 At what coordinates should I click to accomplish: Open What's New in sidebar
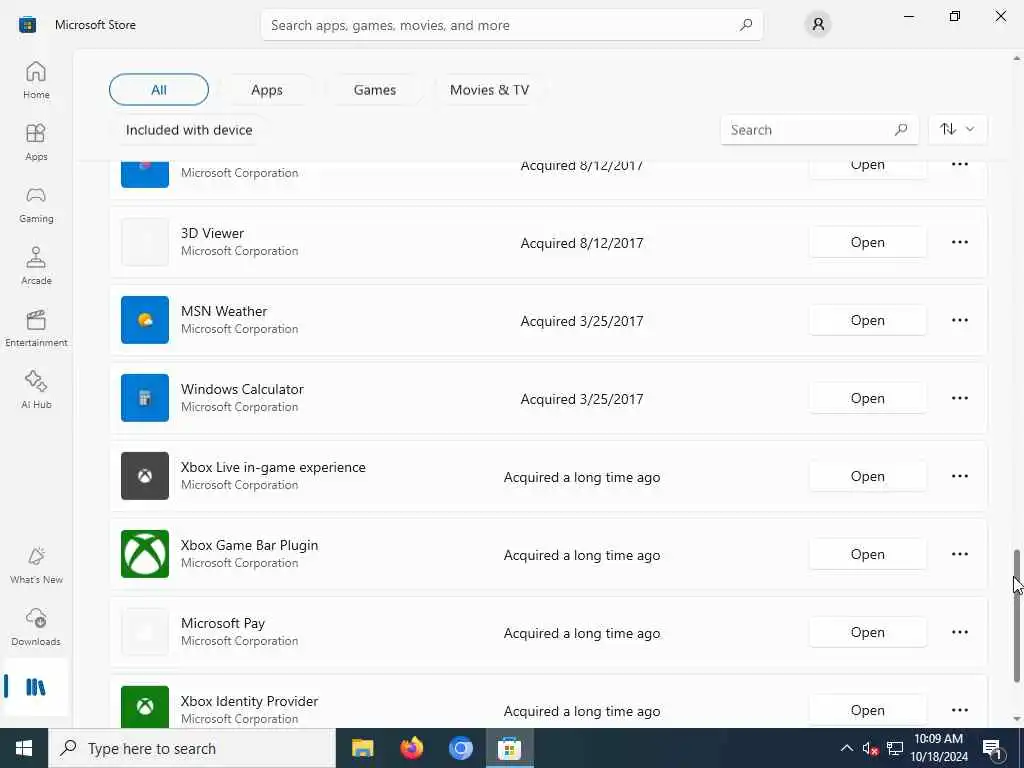point(36,565)
